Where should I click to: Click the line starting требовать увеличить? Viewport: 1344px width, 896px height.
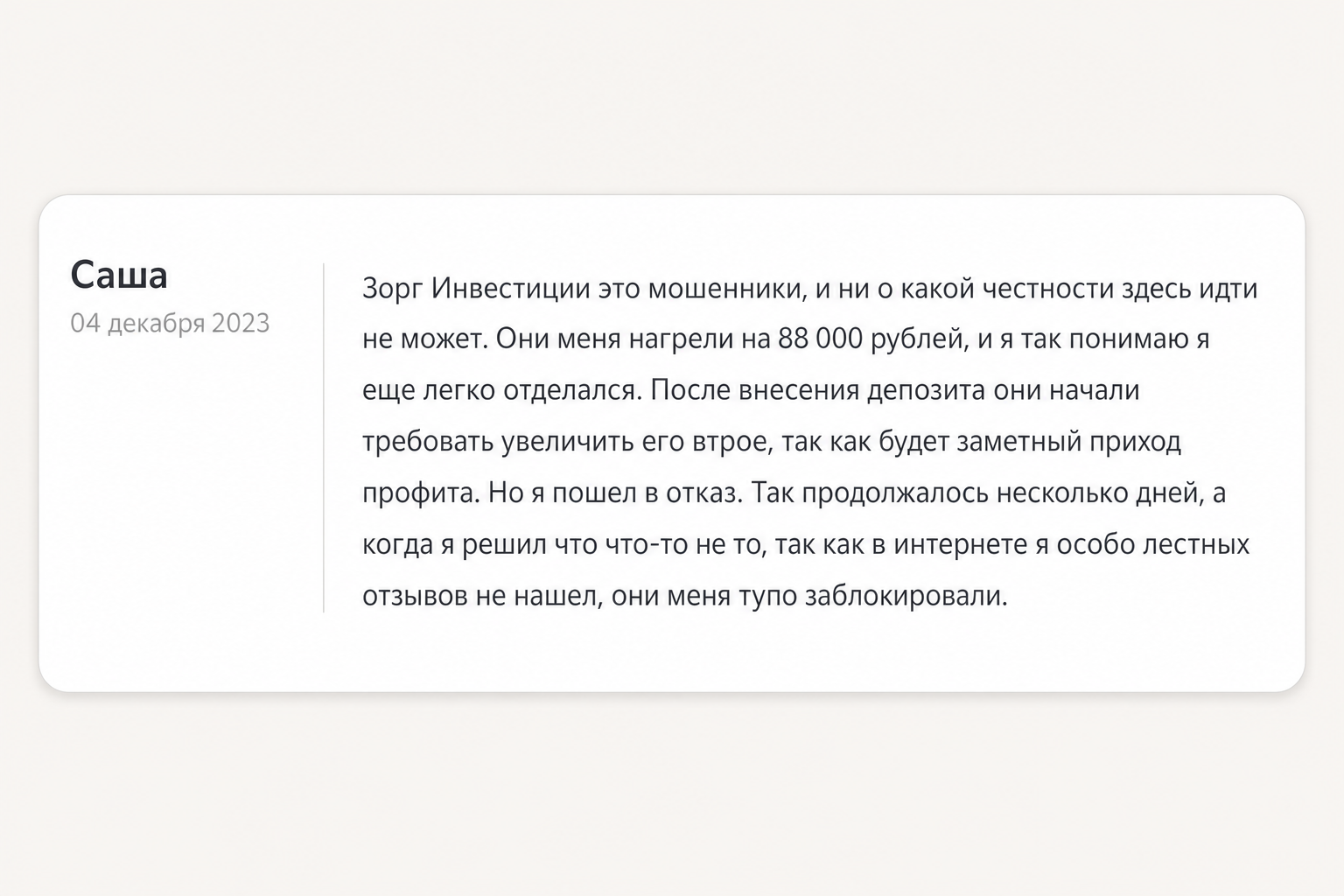point(772,442)
